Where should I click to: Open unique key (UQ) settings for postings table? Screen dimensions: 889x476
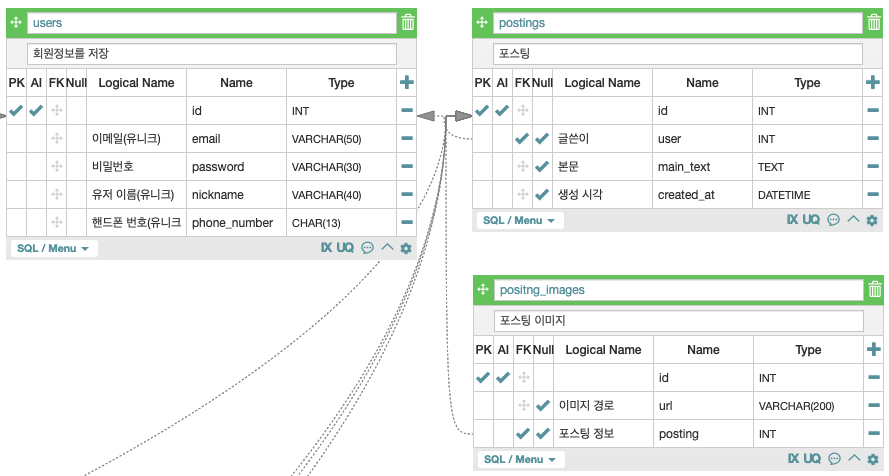811,220
